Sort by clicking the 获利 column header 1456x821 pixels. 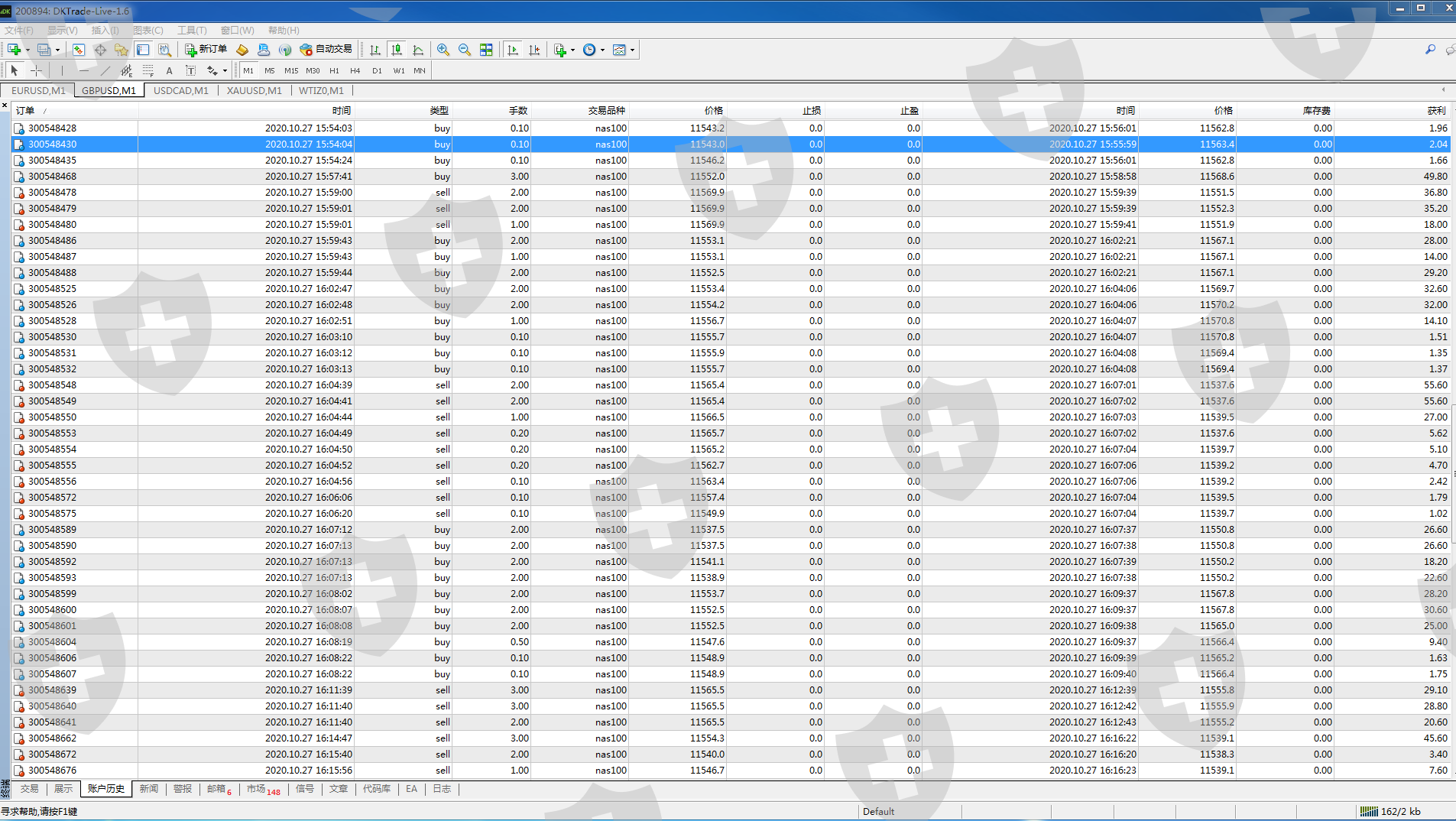click(1436, 111)
